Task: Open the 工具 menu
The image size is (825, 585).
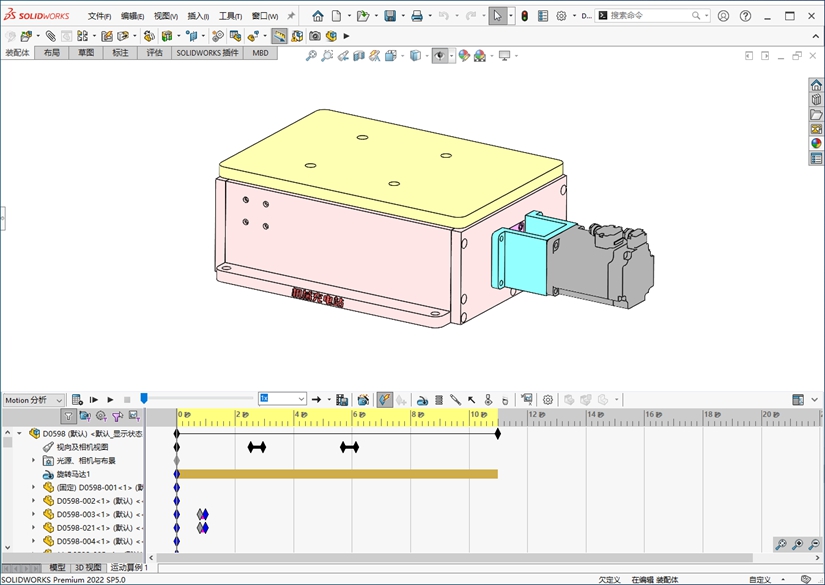Action: pyautogui.click(x=230, y=16)
